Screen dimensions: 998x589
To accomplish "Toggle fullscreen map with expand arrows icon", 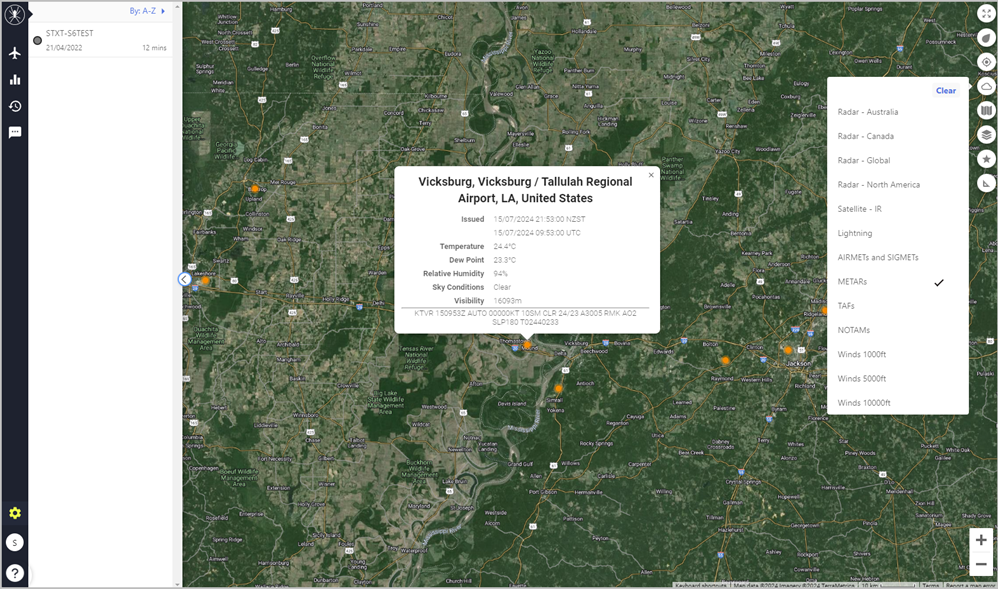I will click(986, 14).
